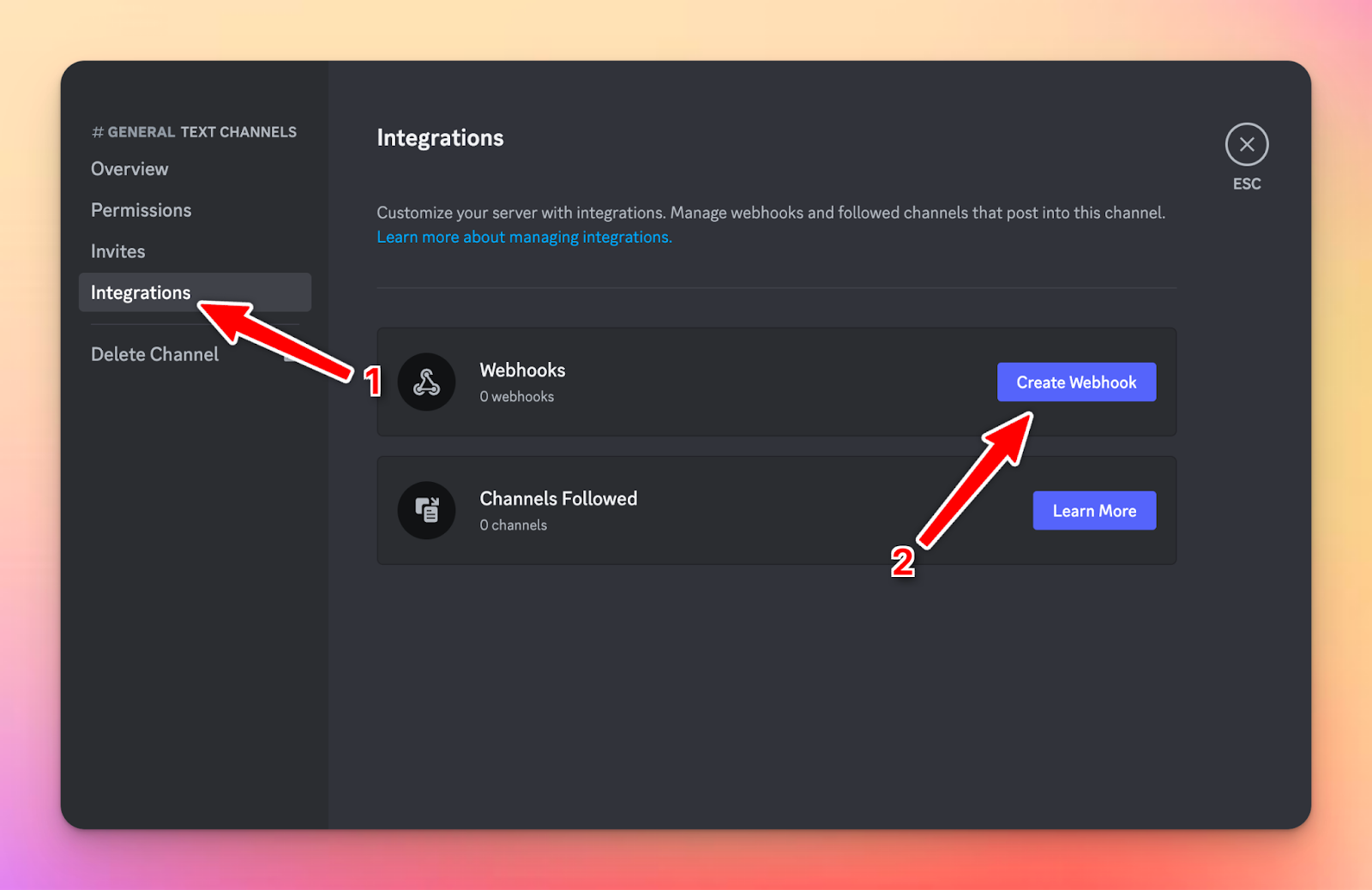Click the 'Integrations' page heading
1372x890 pixels.
pyautogui.click(x=440, y=138)
